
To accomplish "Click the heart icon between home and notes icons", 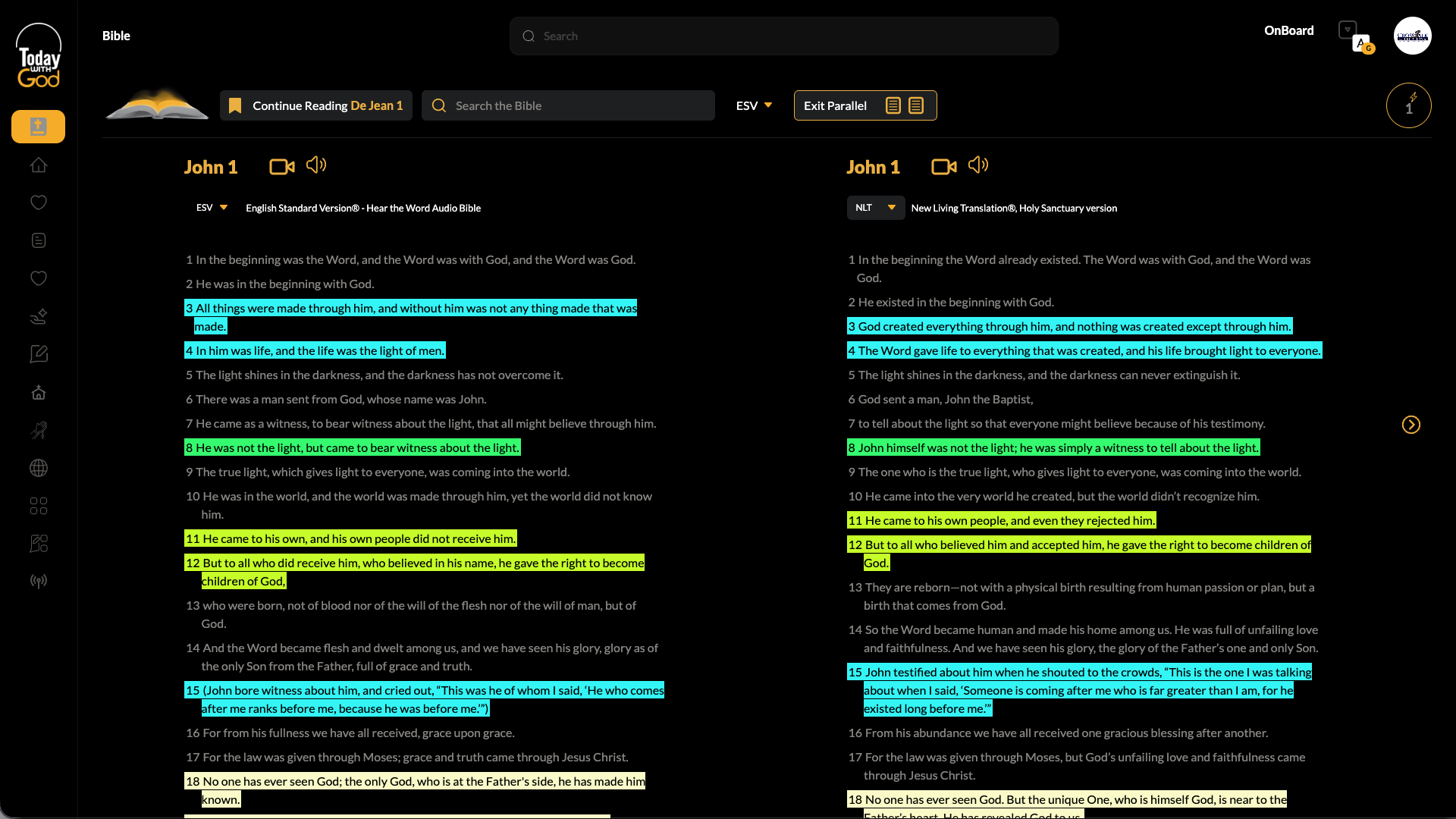I will coord(39,202).
